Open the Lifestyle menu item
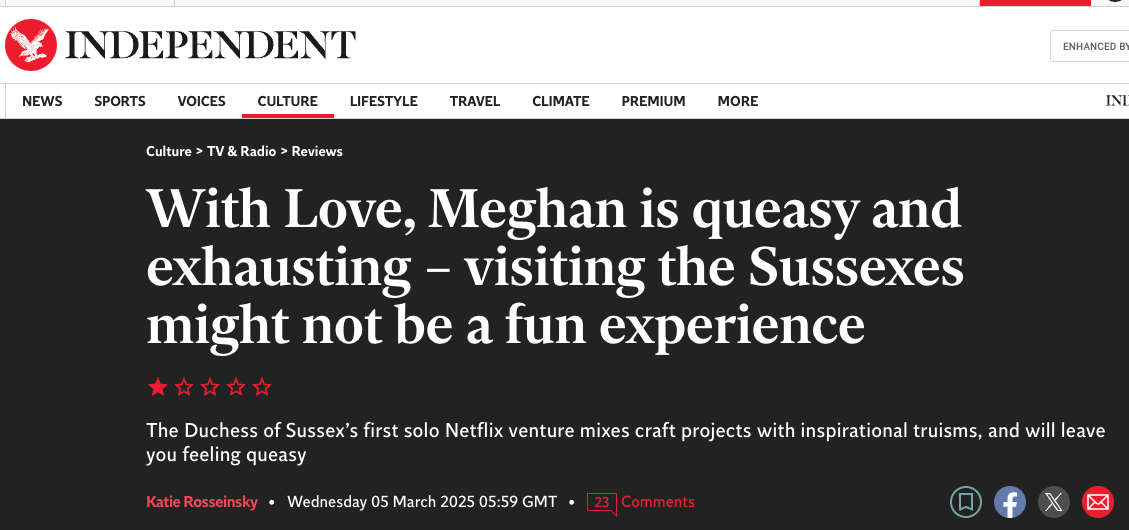The width and height of the screenshot is (1129, 530). tap(383, 101)
